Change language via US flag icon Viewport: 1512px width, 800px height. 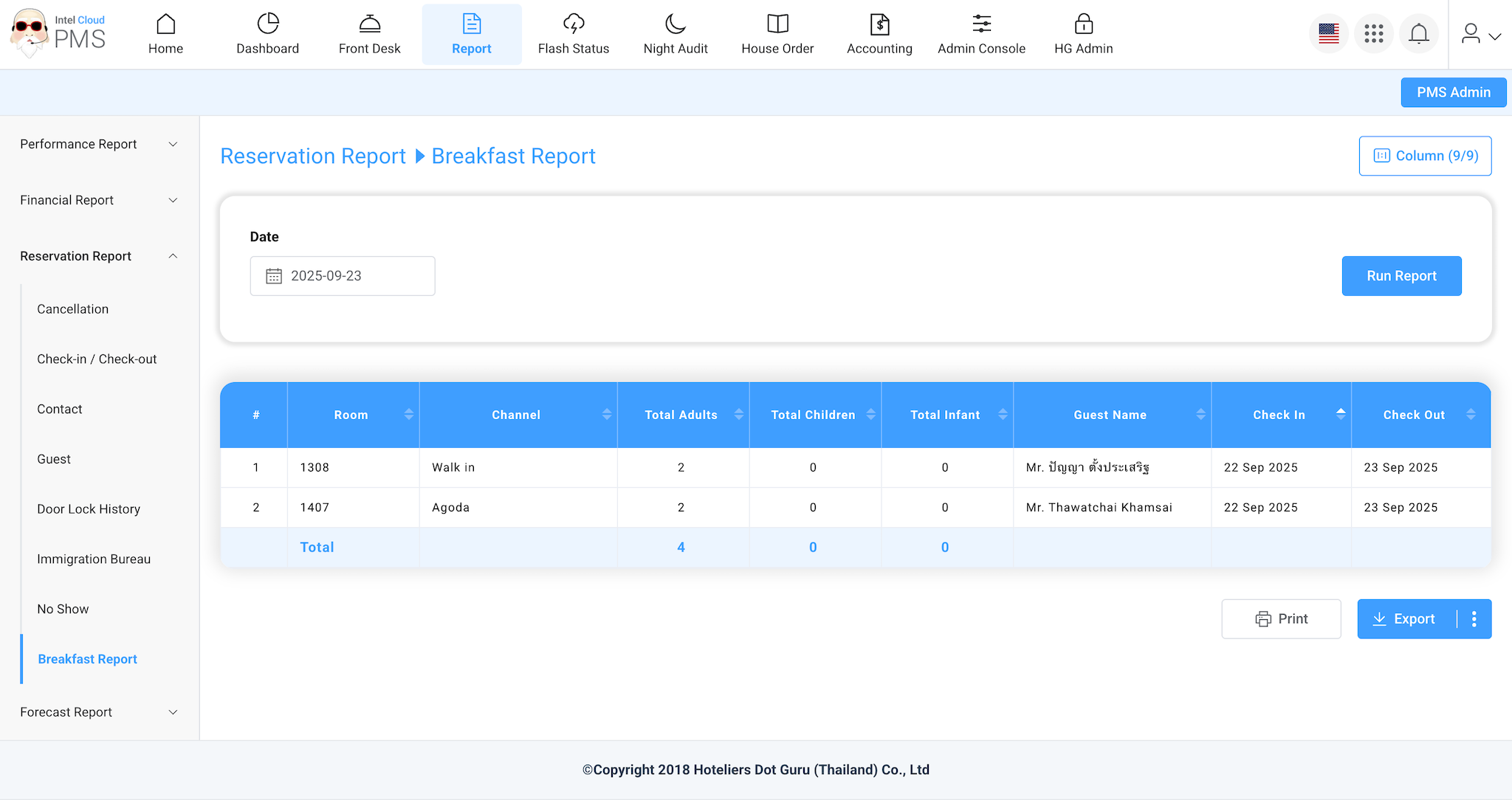pyautogui.click(x=1328, y=34)
